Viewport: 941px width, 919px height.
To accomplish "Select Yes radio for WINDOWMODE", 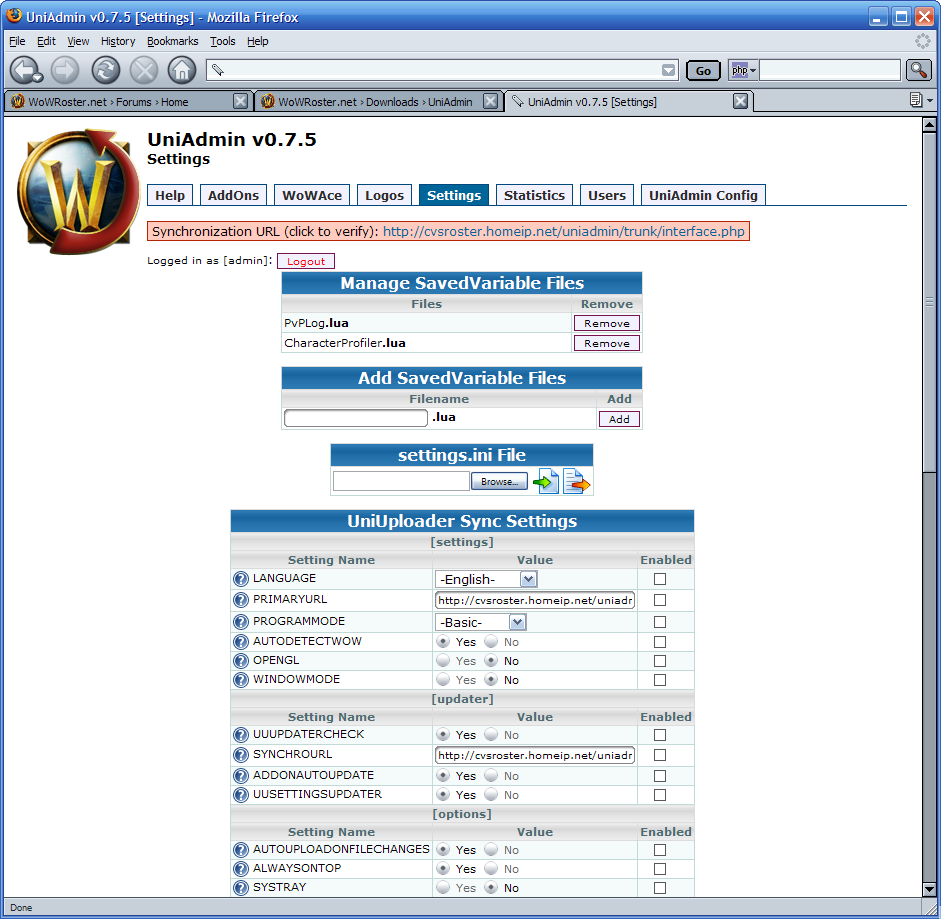I will click(443, 679).
